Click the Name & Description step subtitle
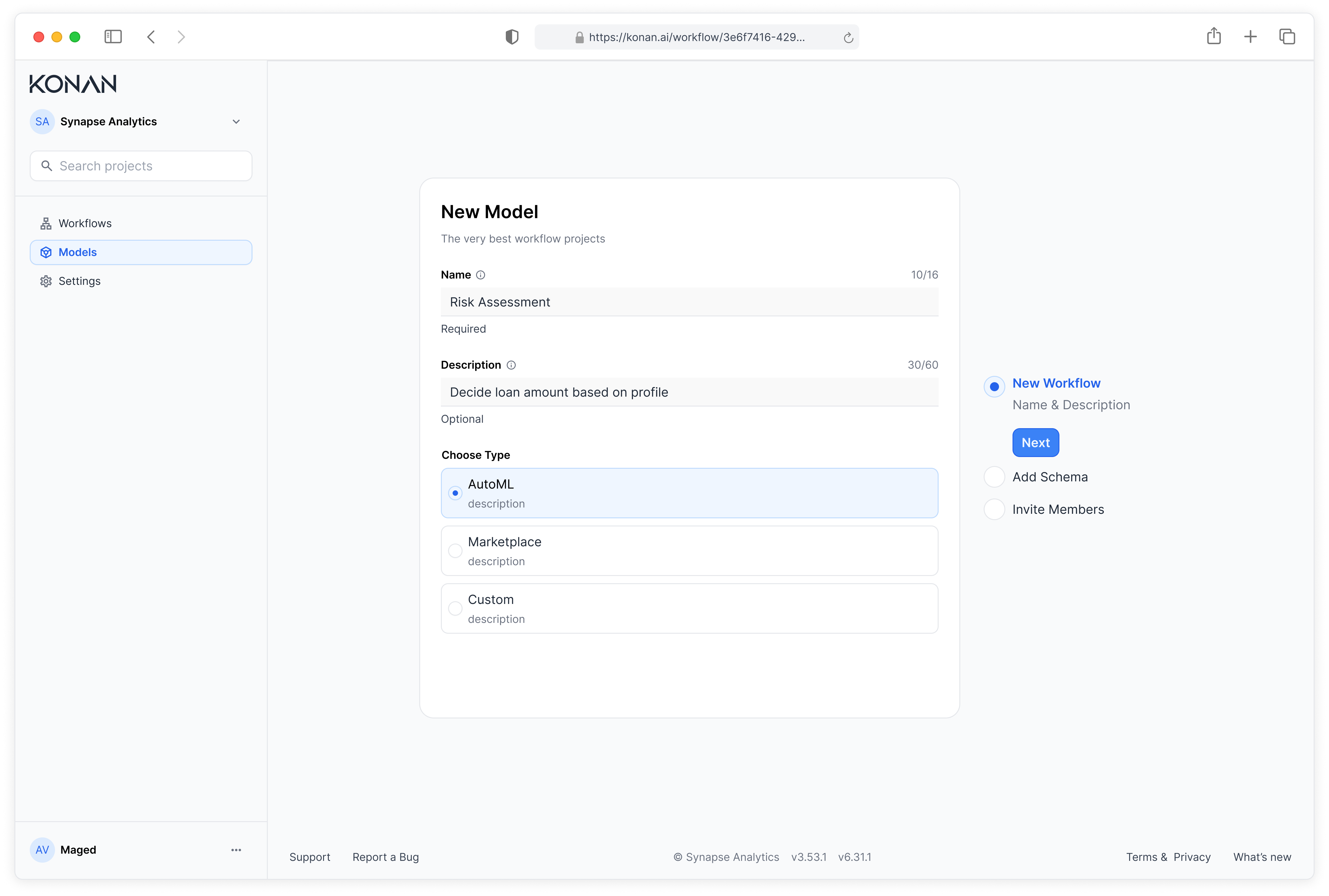This screenshot has width=1329, height=896. [x=1071, y=405]
